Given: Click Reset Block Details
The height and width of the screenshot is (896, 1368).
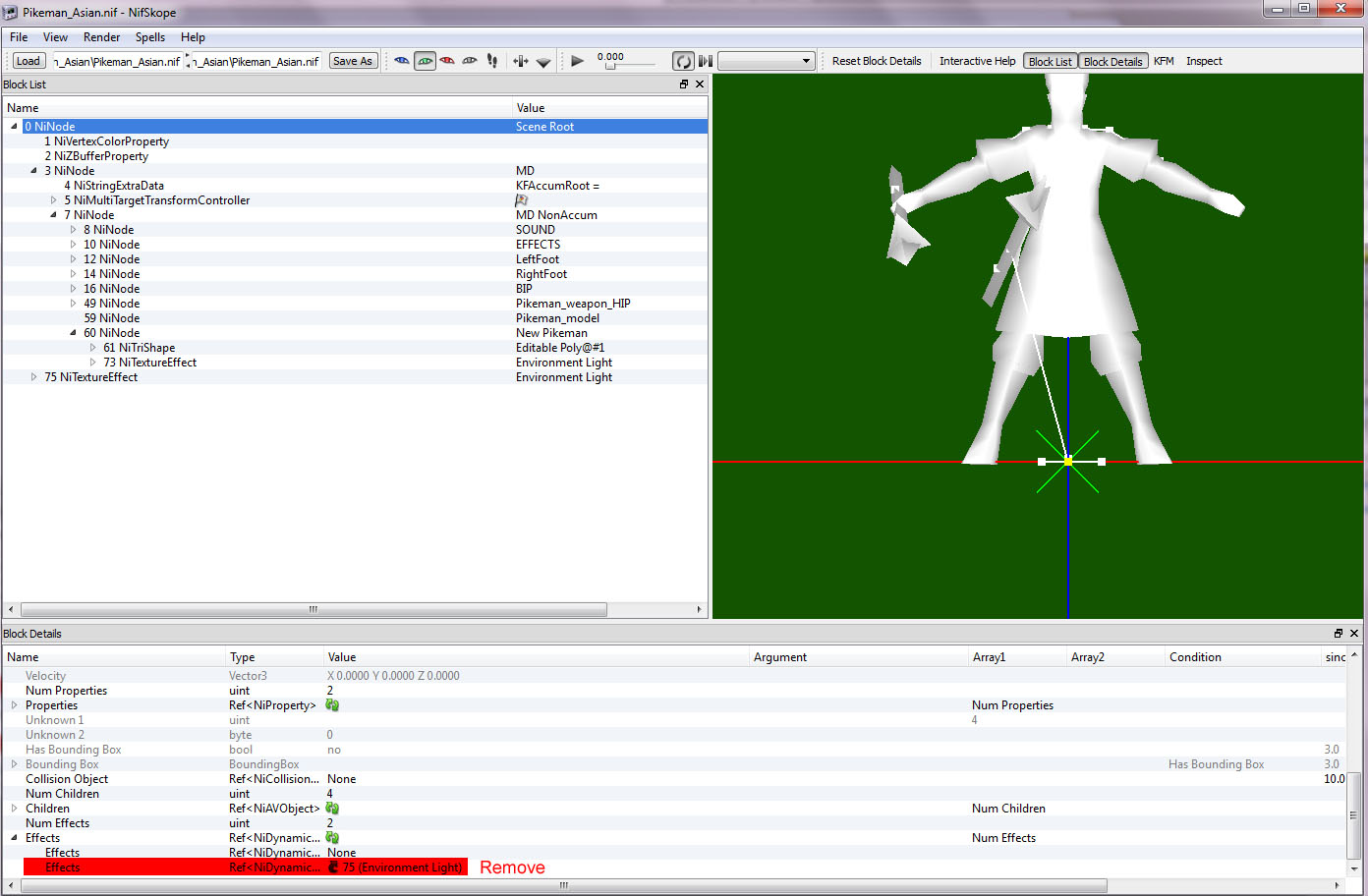Looking at the screenshot, I should point(877,61).
